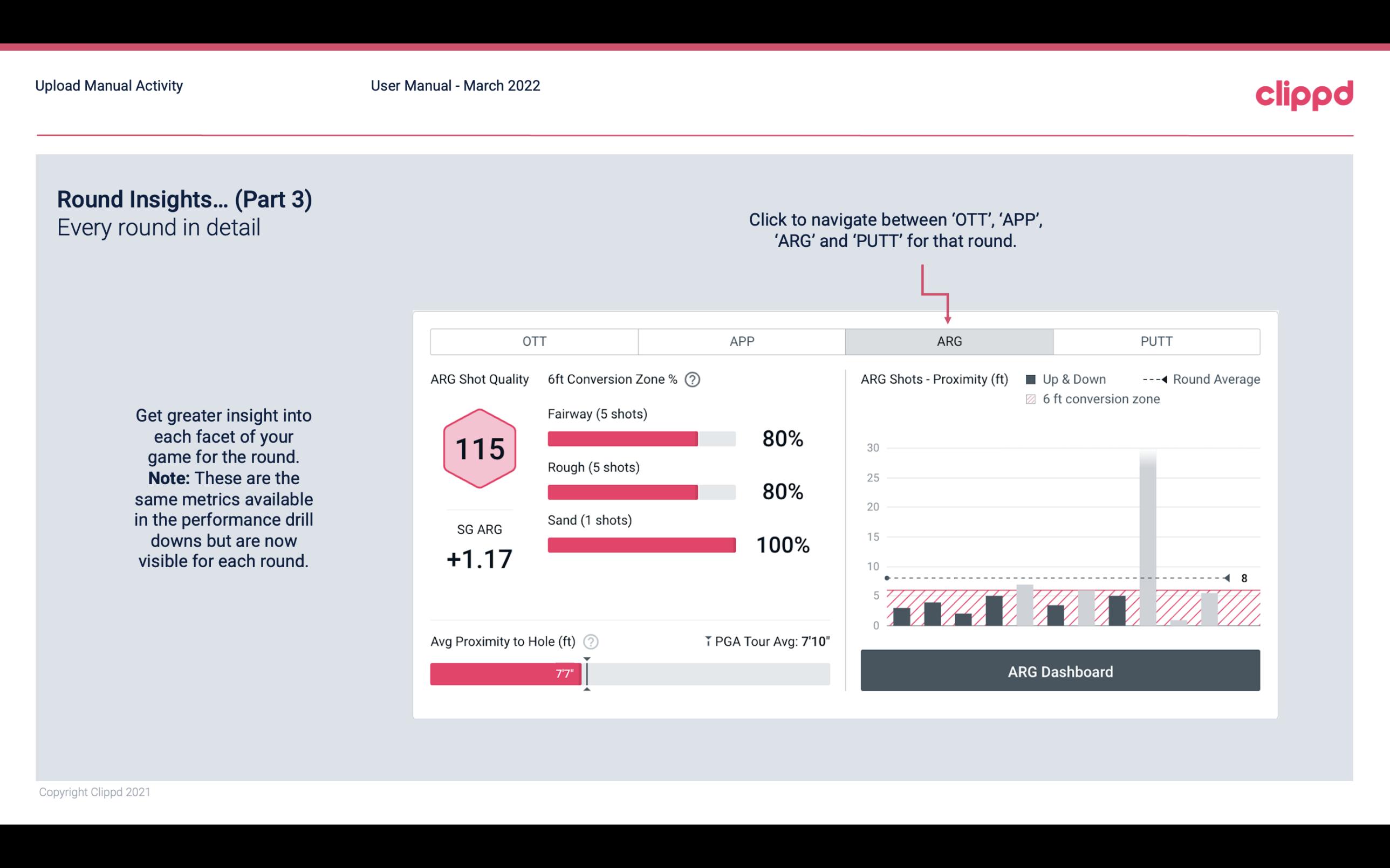Image resolution: width=1390 pixels, height=868 pixels.
Task: Click the APP tab to switch view
Action: click(x=740, y=342)
